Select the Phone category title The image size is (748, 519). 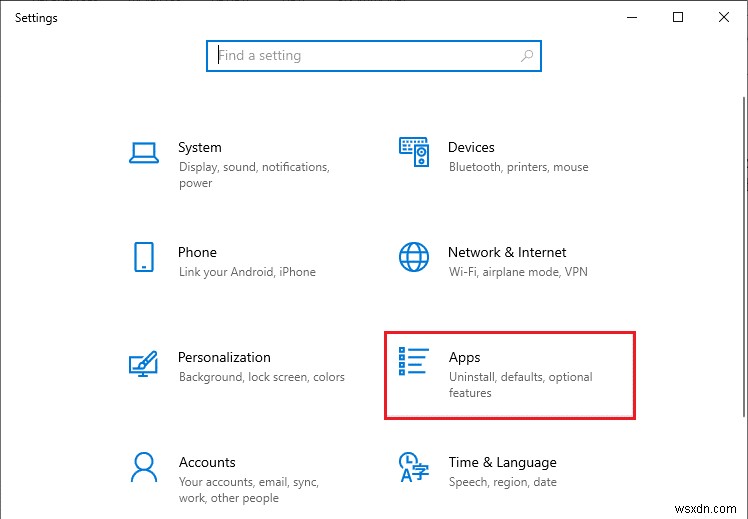tap(197, 252)
